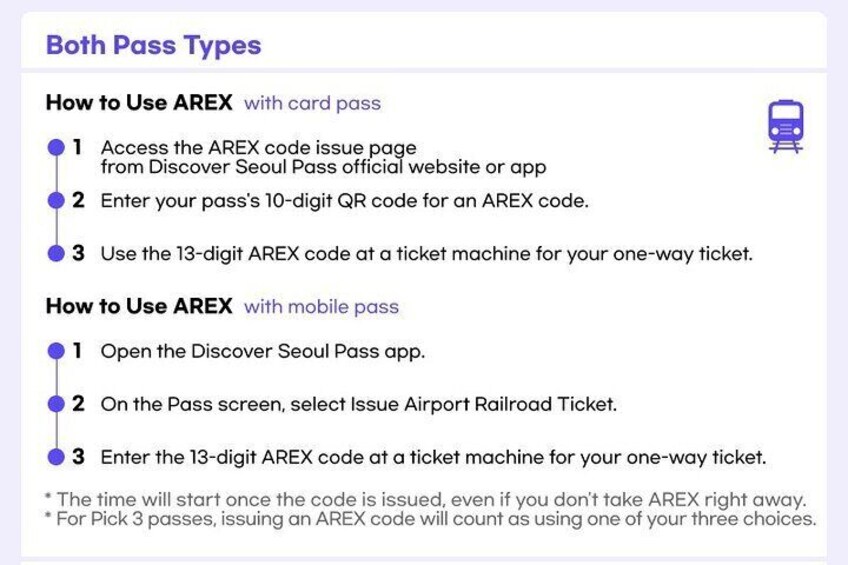
Task: Click the "How to Use AREX" card pass heading
Action: point(139,103)
